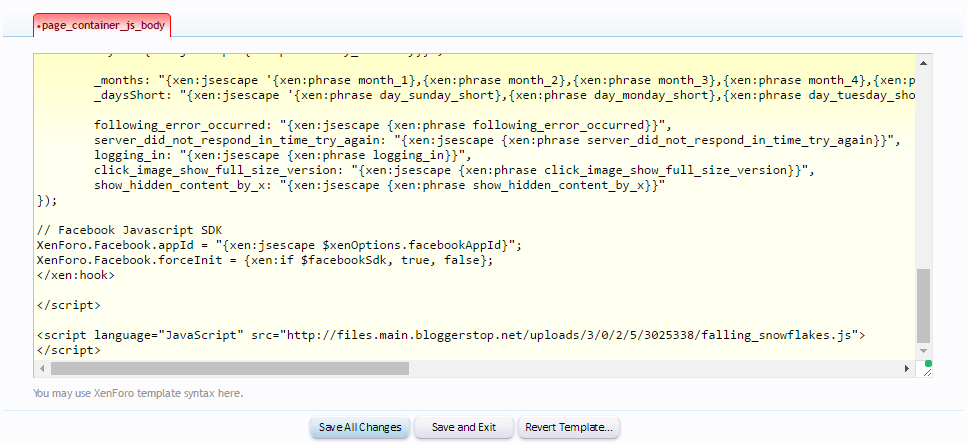Click Save and Exit button
This screenshot has width=967, height=444.
(x=464, y=427)
